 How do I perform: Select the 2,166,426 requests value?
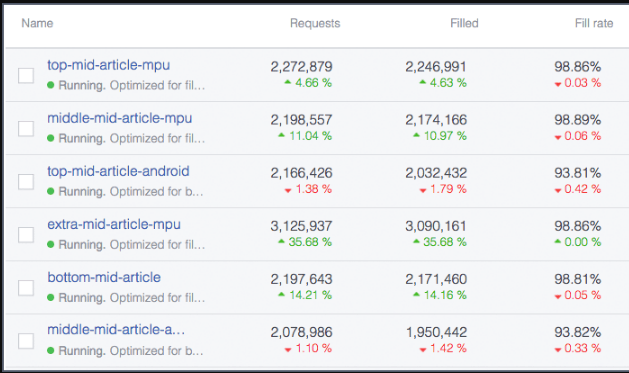point(301,173)
